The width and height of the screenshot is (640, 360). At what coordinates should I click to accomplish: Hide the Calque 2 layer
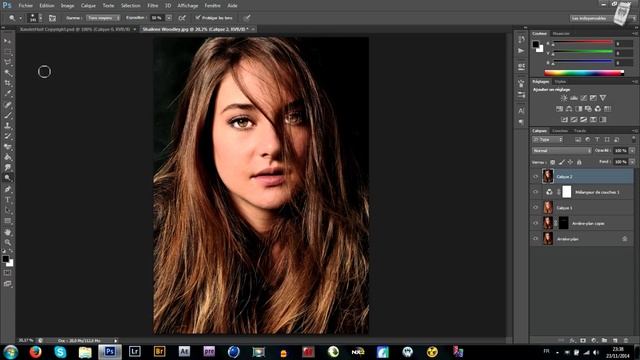click(536, 177)
